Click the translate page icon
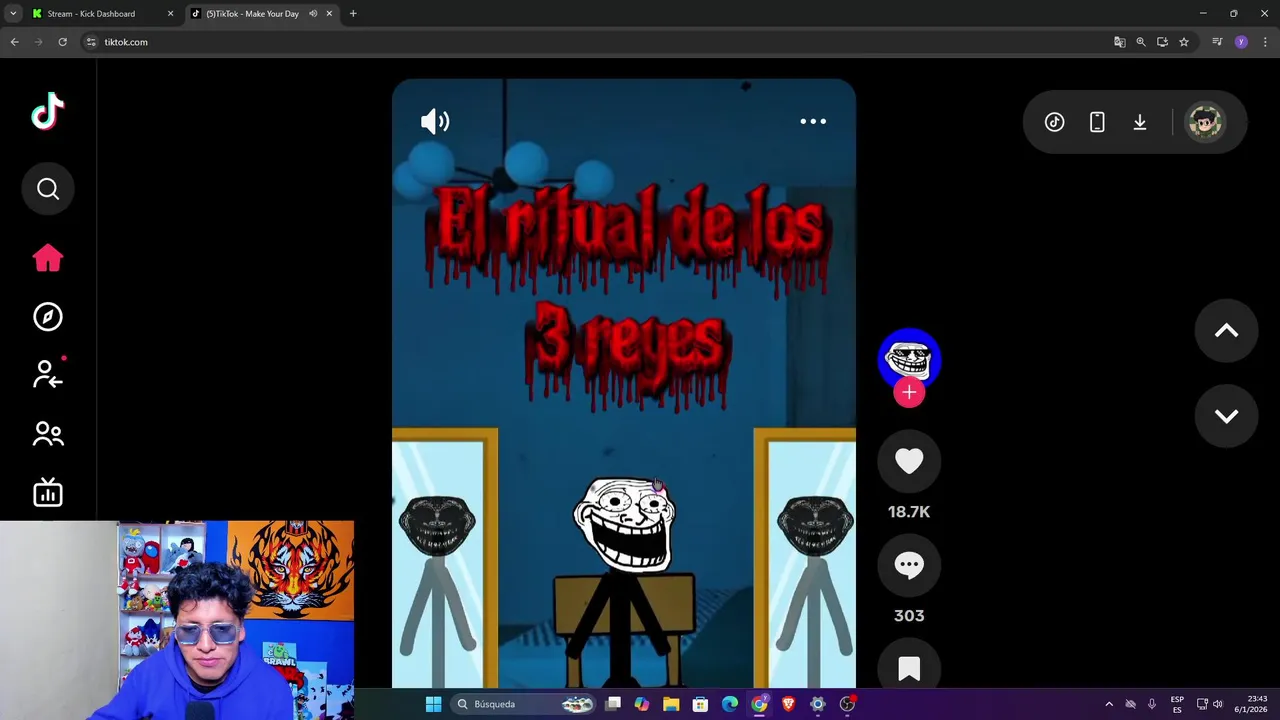Viewport: 1280px width, 720px height. [x=1119, y=42]
